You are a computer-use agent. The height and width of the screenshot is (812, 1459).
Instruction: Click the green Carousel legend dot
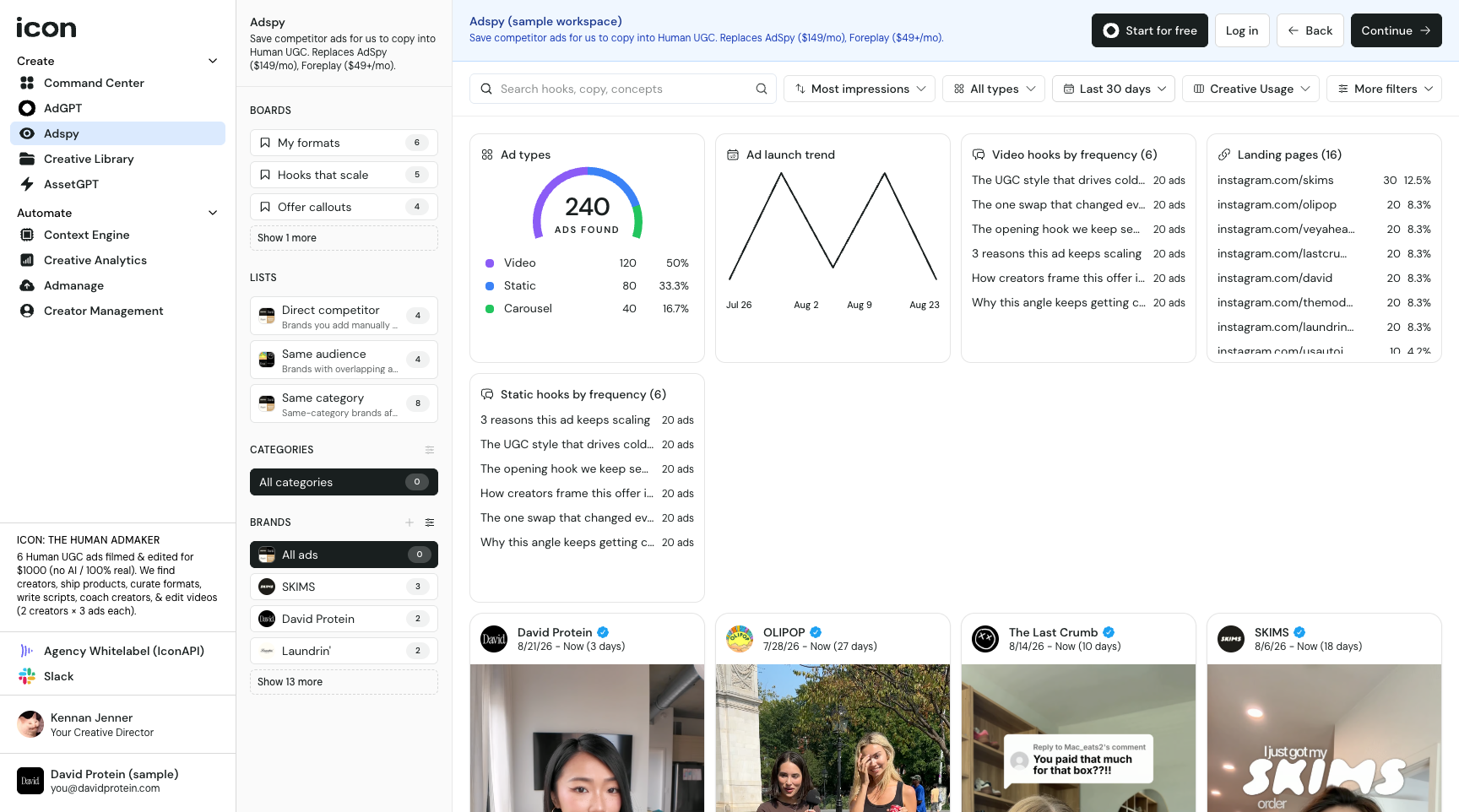[x=490, y=309]
